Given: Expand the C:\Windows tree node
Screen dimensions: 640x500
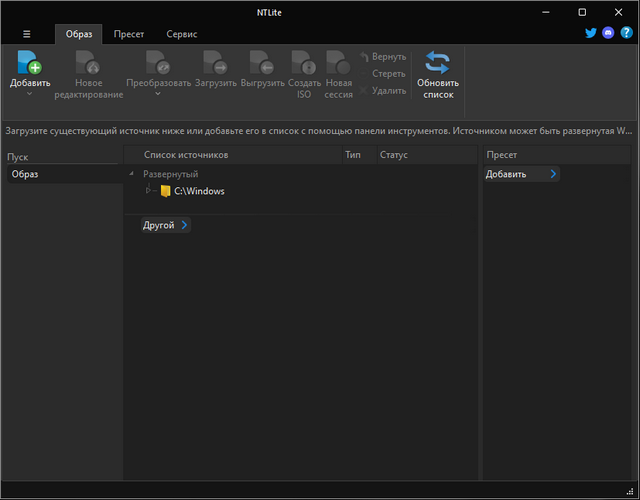Looking at the screenshot, I should [149, 191].
